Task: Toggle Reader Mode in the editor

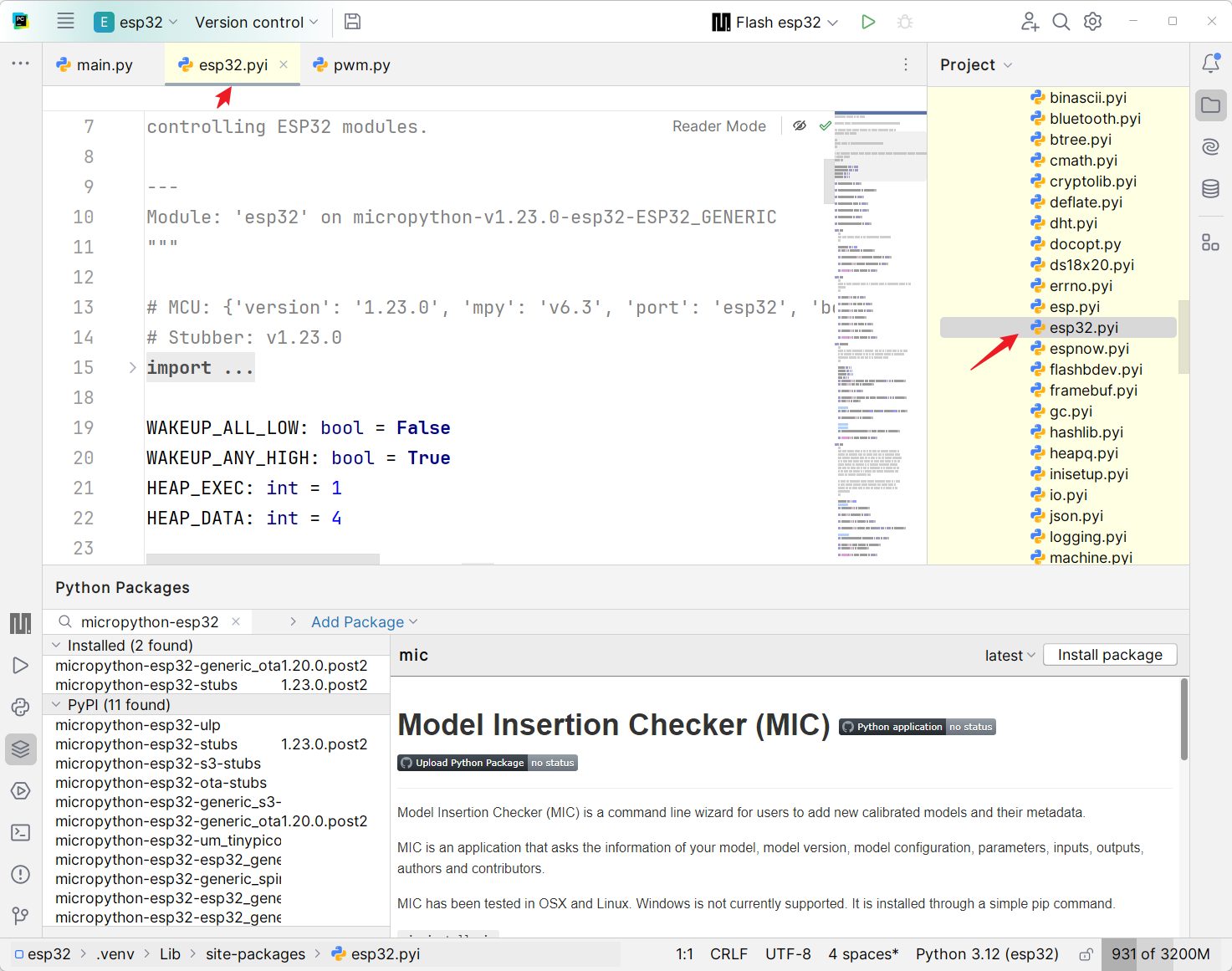Action: [719, 126]
